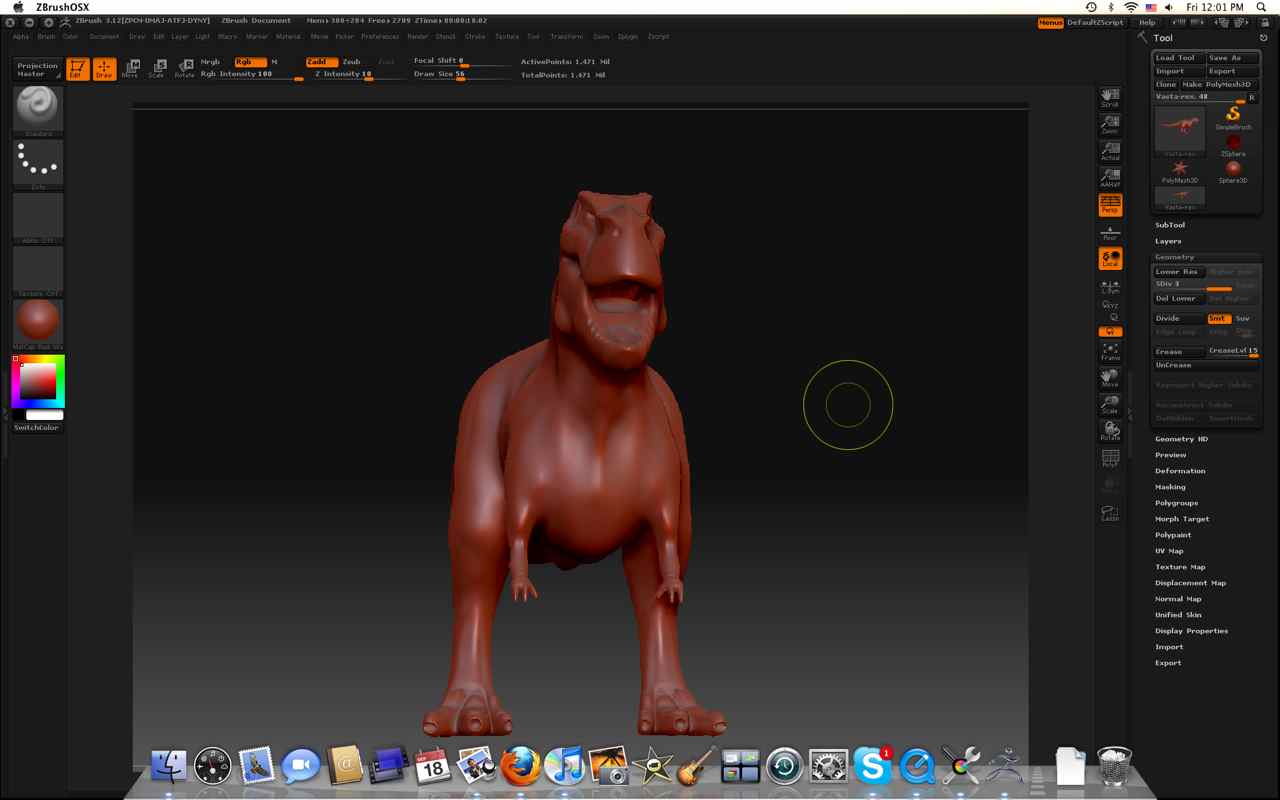Viewport: 1280px width, 800px height.
Task: Click the Save As button
Action: [1233, 58]
